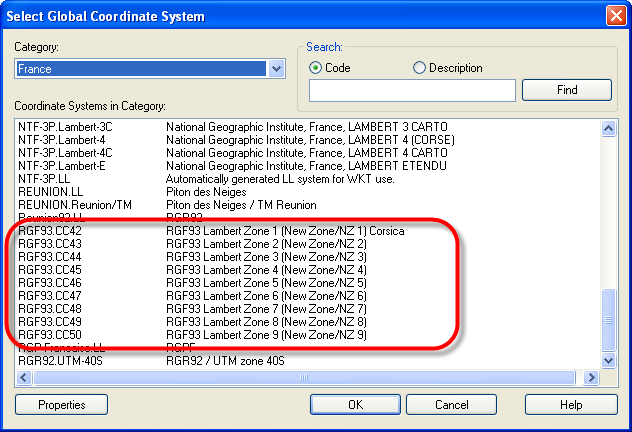
Task: Confirm selection with OK button
Action: point(354,405)
